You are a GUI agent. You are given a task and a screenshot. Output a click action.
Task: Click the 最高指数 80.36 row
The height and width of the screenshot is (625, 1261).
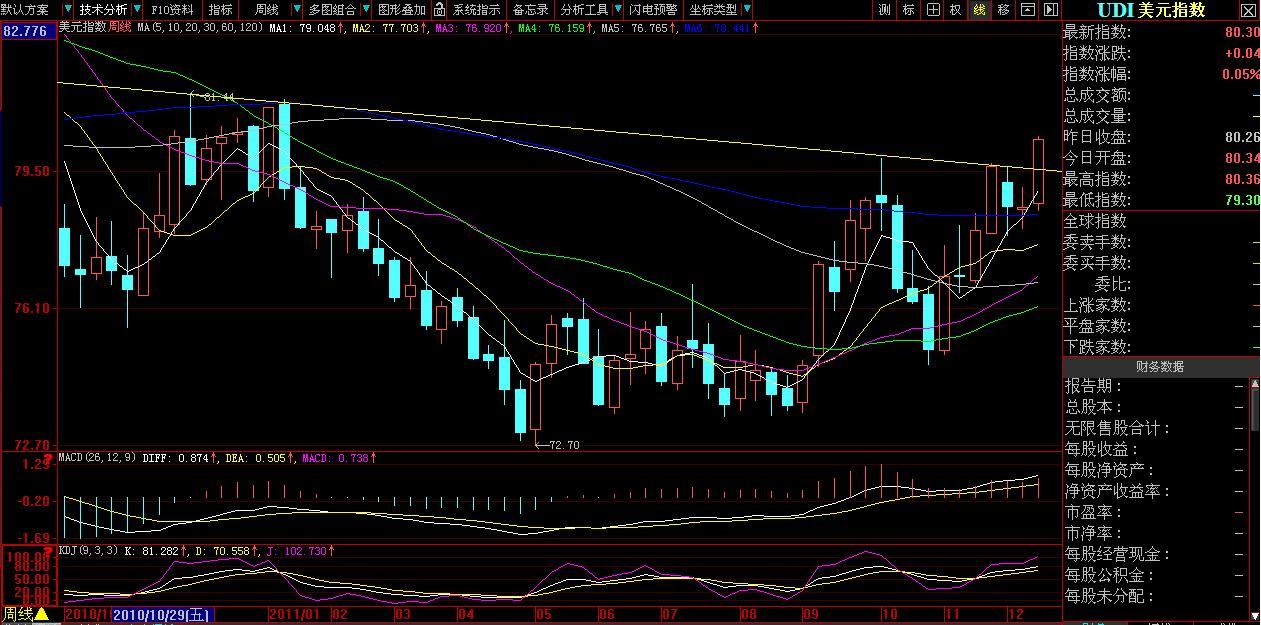click(1160, 179)
